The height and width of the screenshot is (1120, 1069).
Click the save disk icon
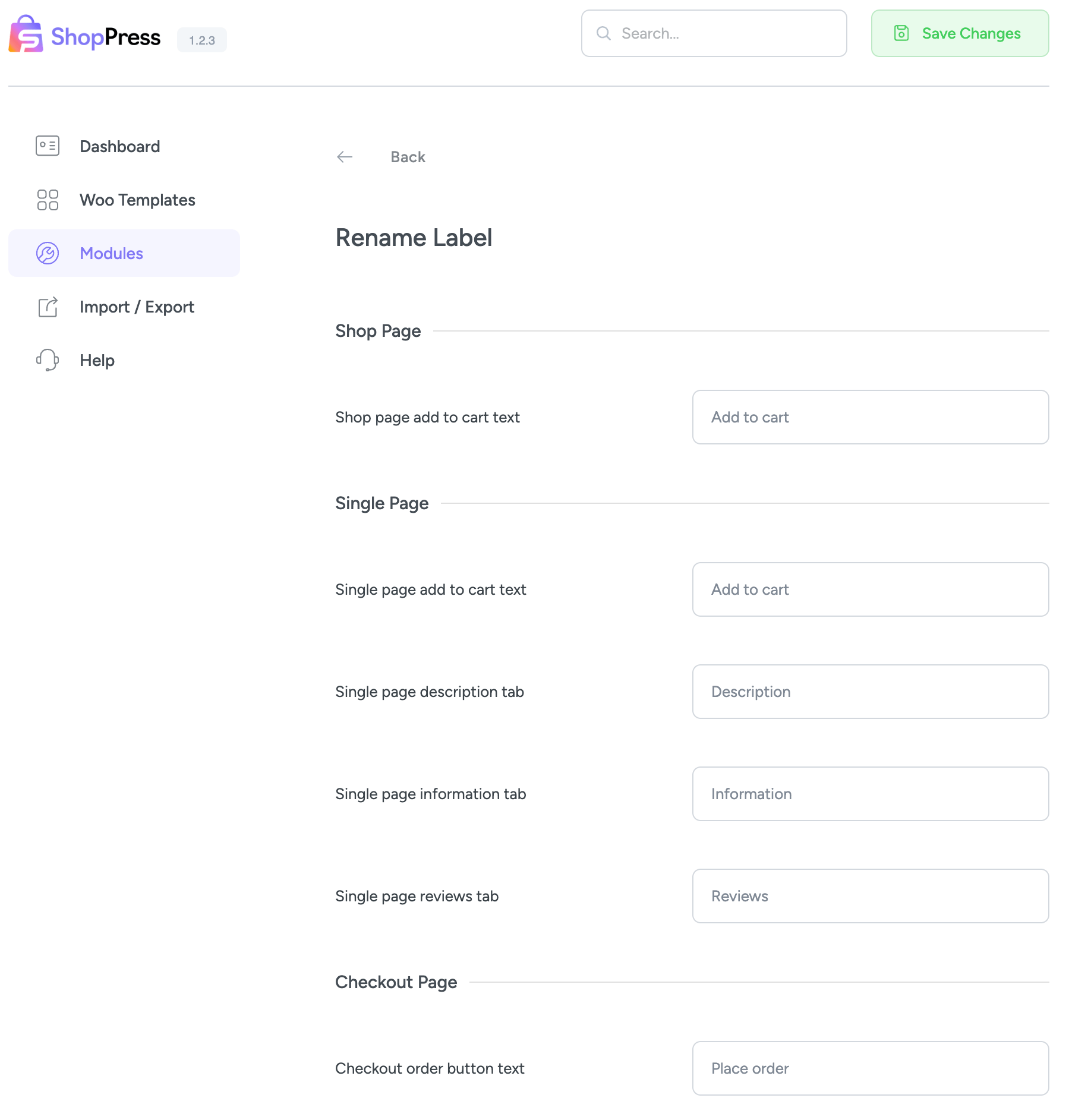(x=901, y=33)
